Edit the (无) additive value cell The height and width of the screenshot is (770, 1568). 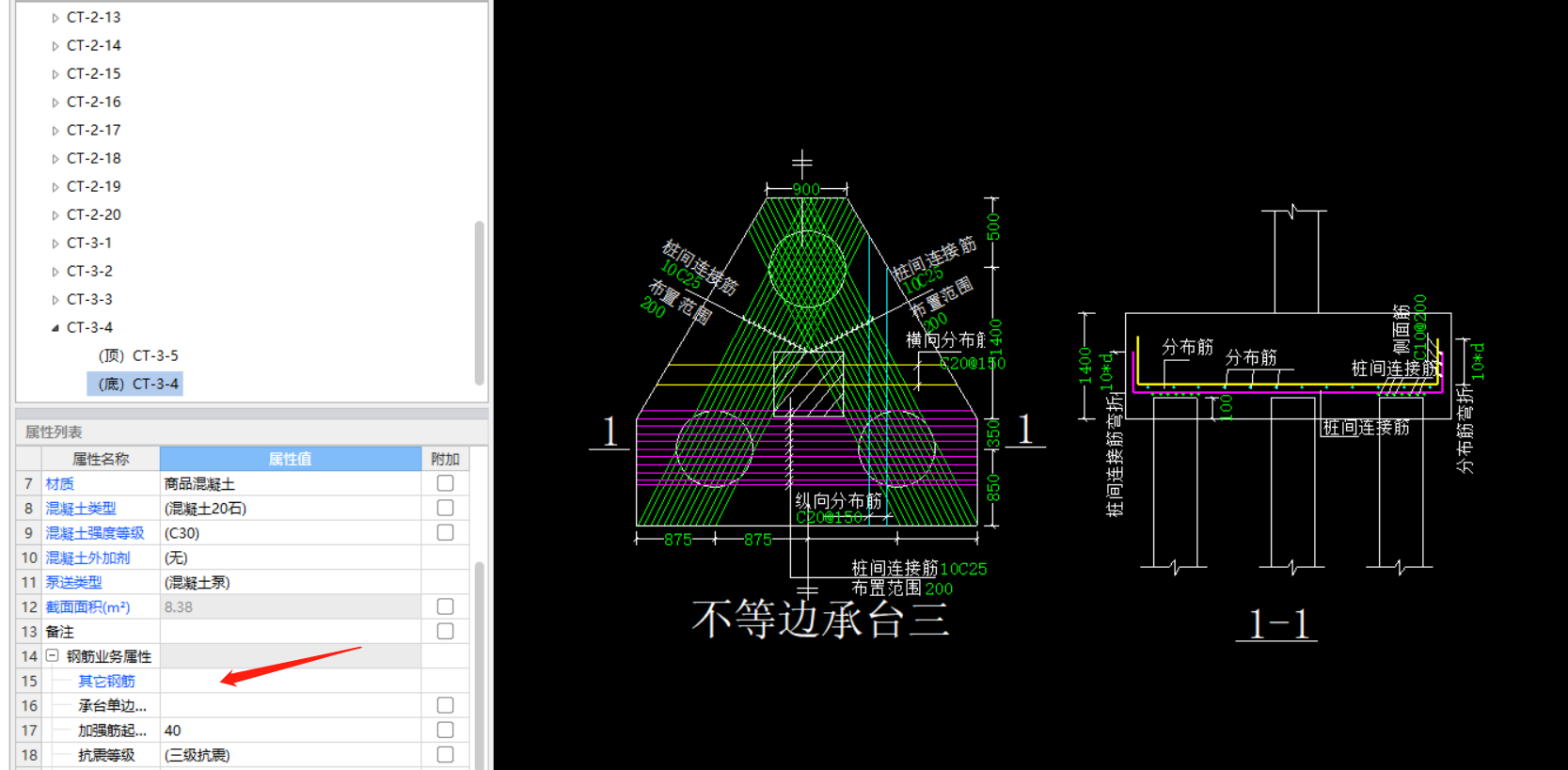(291, 558)
